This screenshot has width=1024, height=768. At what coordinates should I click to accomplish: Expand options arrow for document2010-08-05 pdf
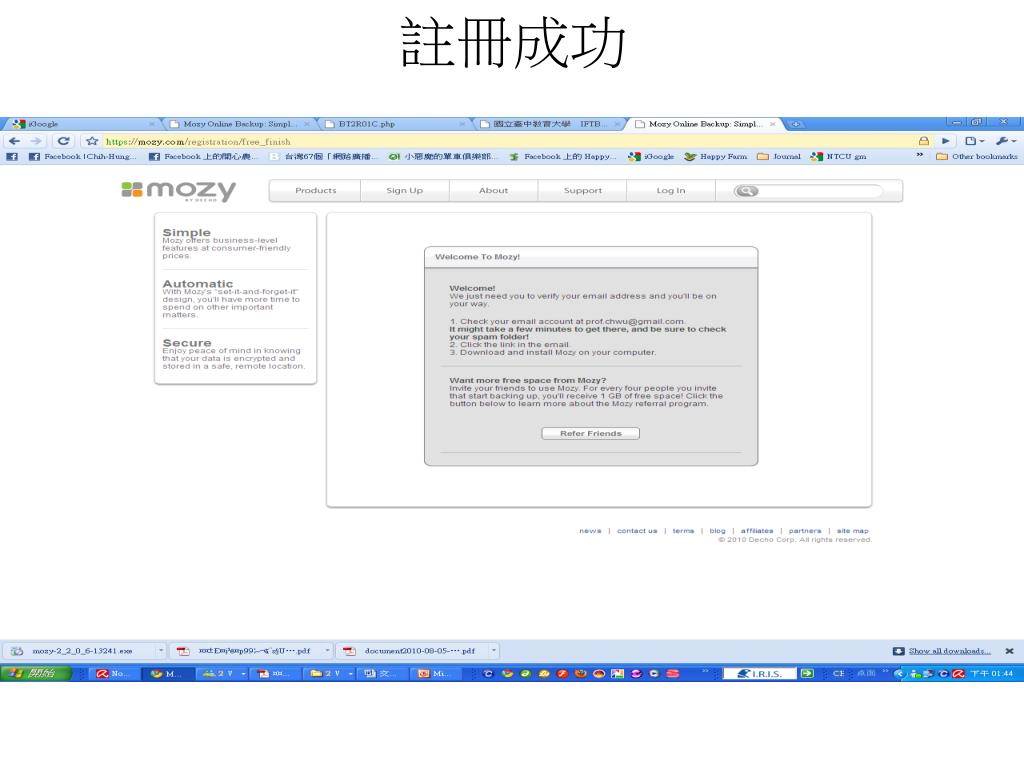click(494, 651)
